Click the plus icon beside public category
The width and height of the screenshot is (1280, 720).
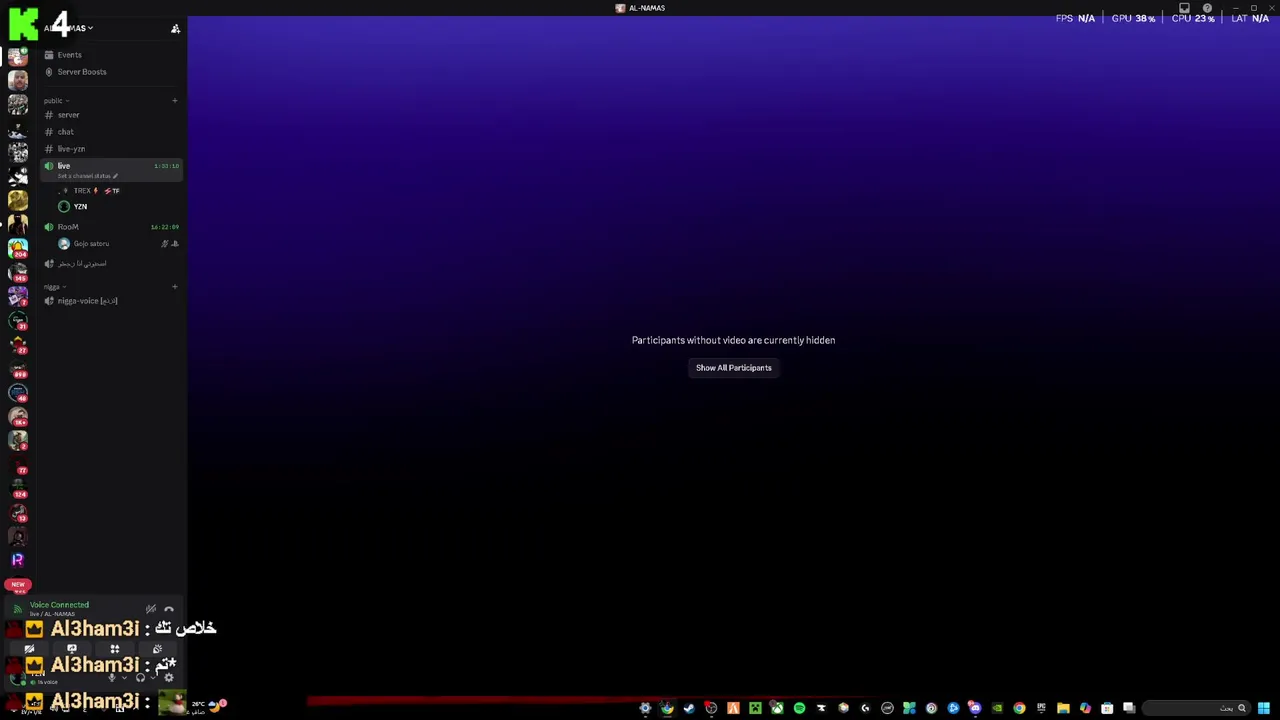[174, 101]
